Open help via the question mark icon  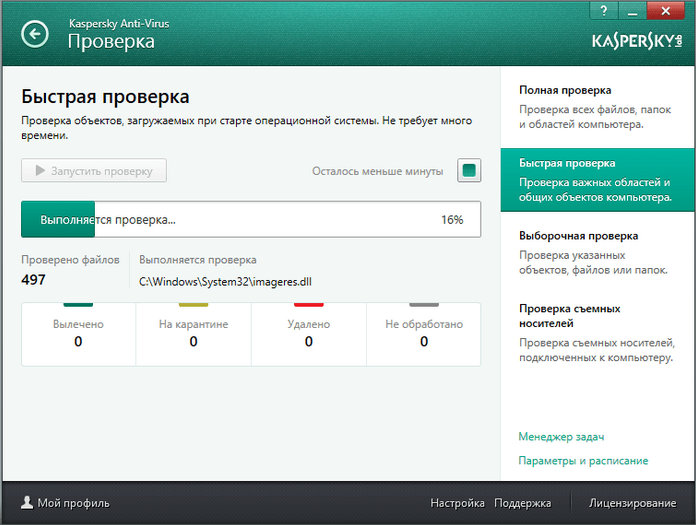[604, 11]
